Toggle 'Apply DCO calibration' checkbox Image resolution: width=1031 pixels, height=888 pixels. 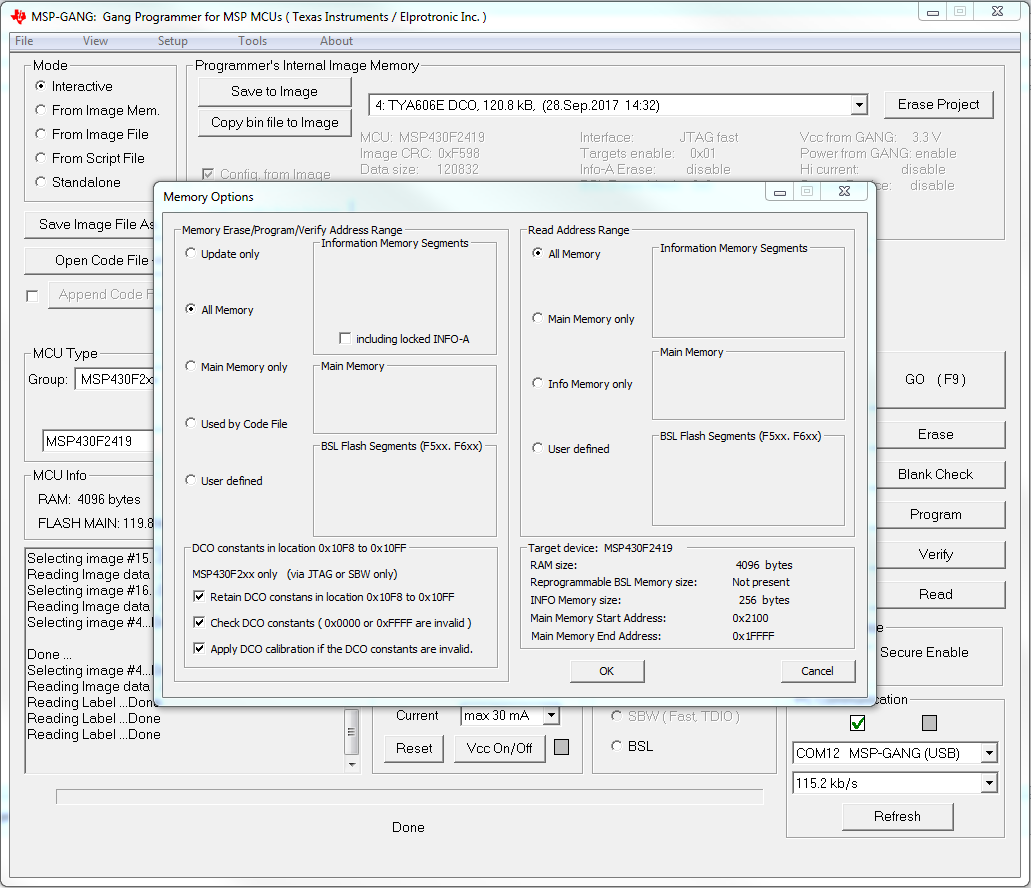pyautogui.click(x=199, y=649)
